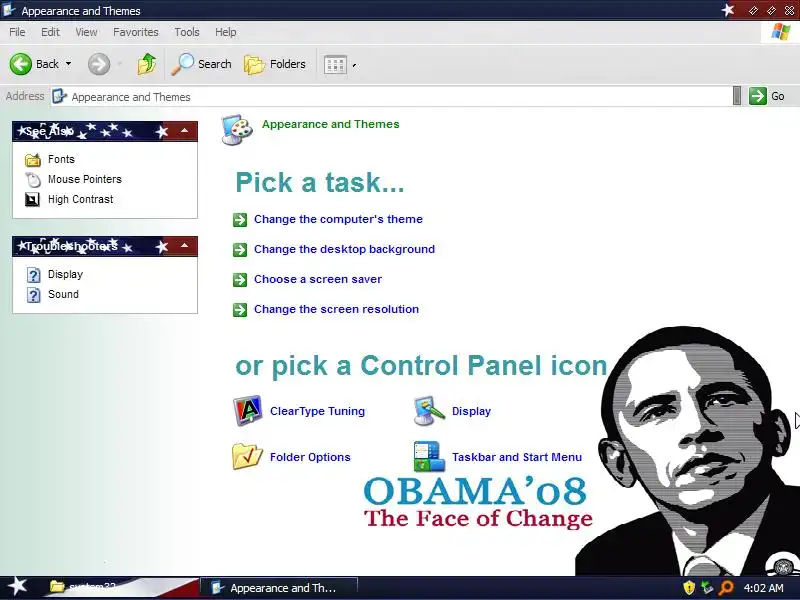Open the Address bar dropdown

[736, 96]
